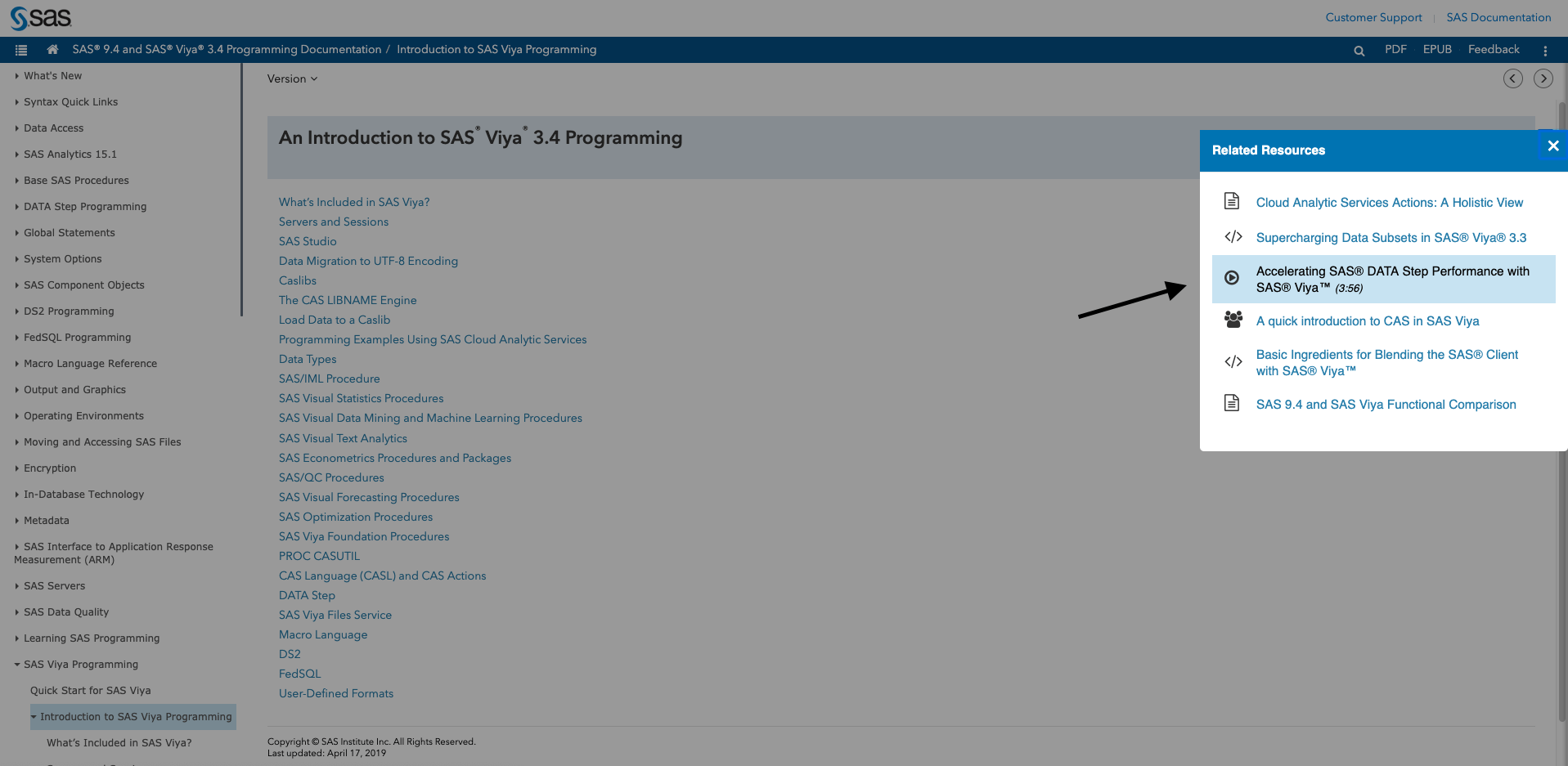
Task: Click the left sidebar scrollbar
Action: pyautogui.click(x=241, y=190)
